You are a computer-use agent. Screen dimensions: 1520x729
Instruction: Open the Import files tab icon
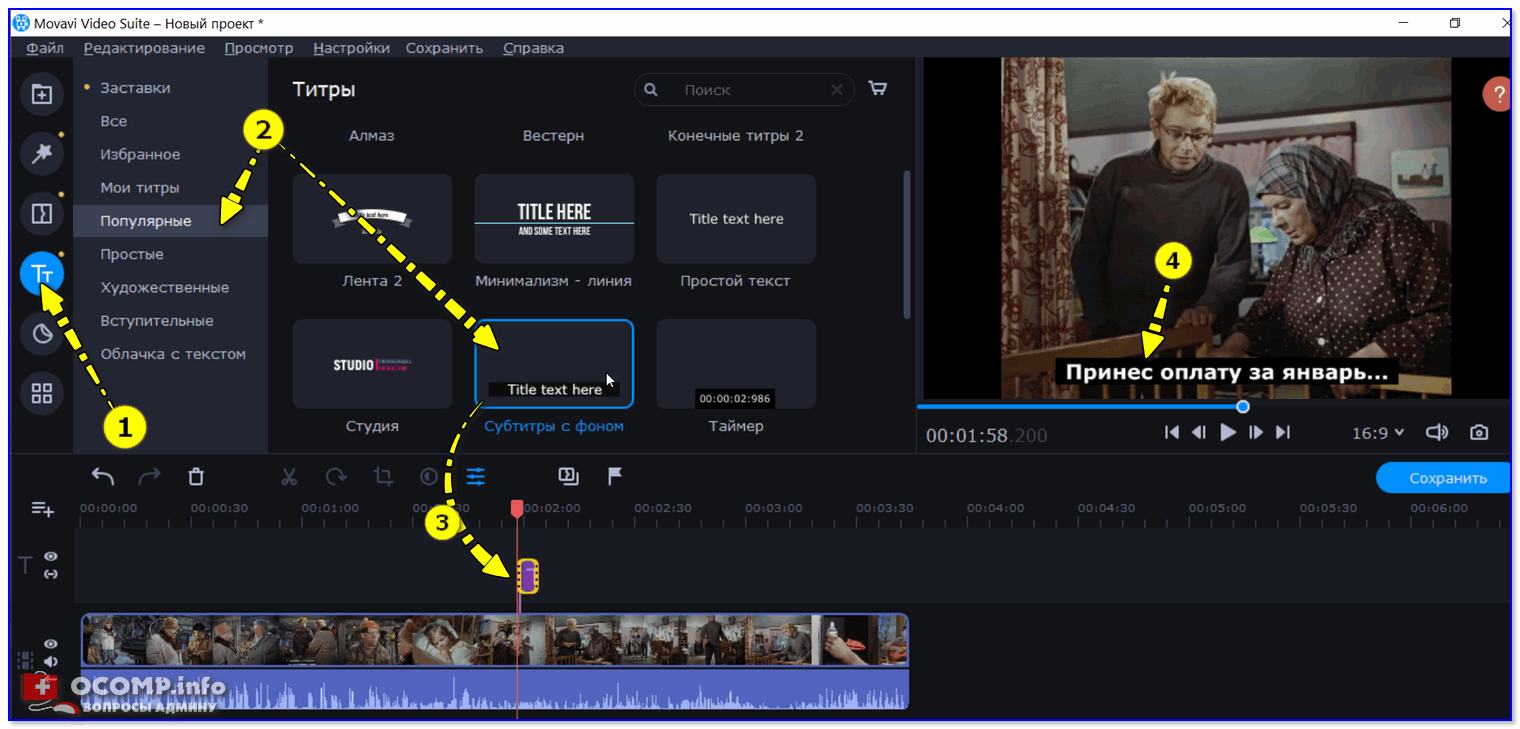[42, 95]
